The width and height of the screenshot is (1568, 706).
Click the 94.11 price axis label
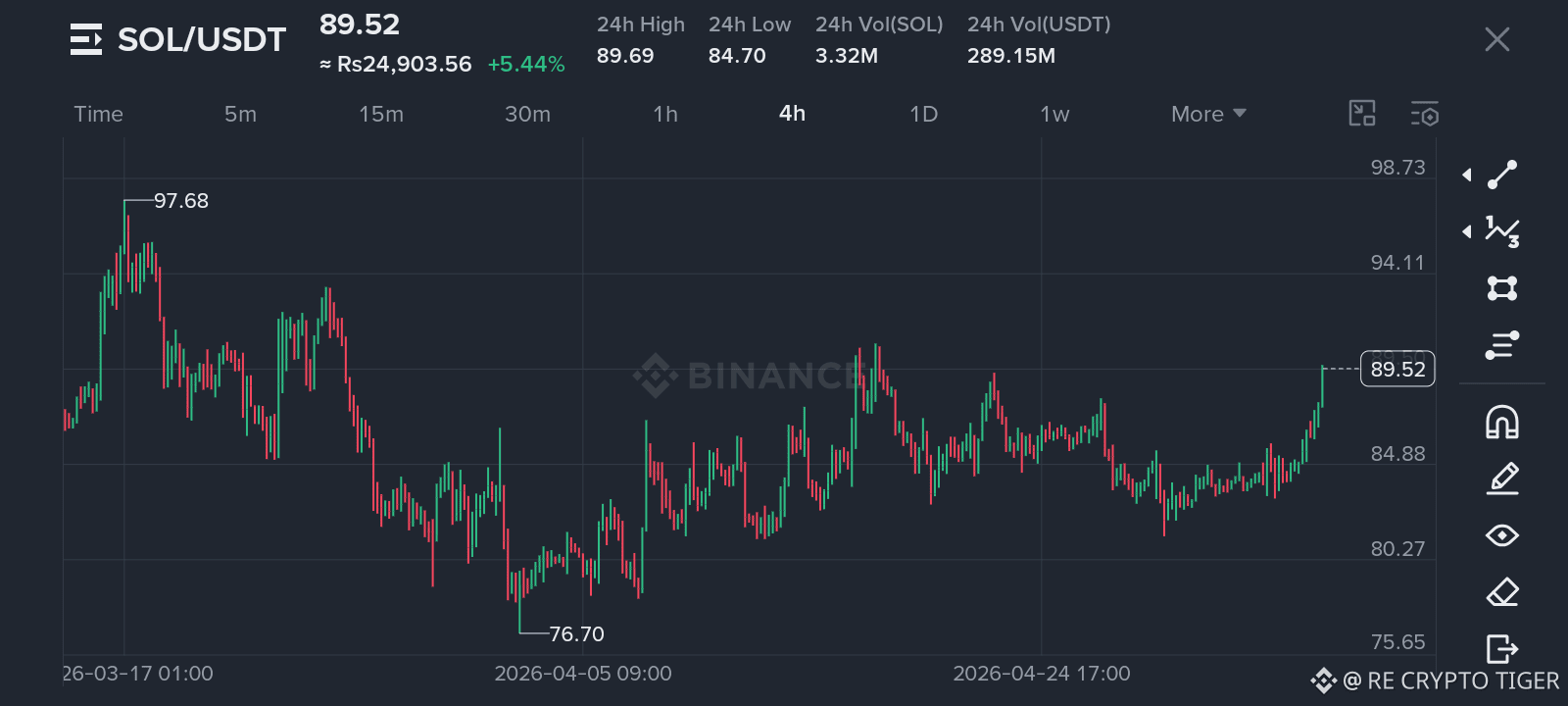click(x=1397, y=263)
